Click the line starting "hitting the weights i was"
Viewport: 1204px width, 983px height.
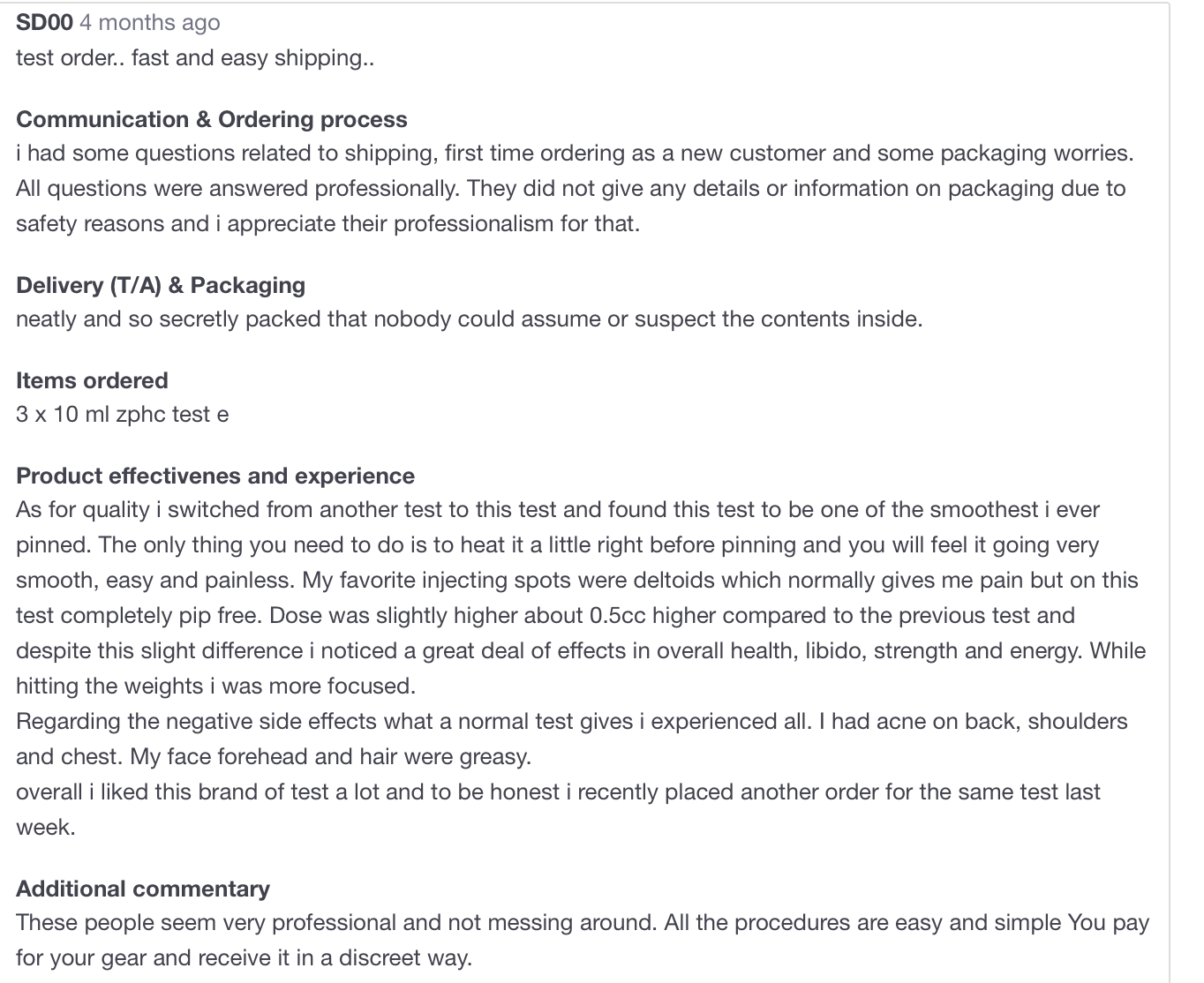click(215, 687)
